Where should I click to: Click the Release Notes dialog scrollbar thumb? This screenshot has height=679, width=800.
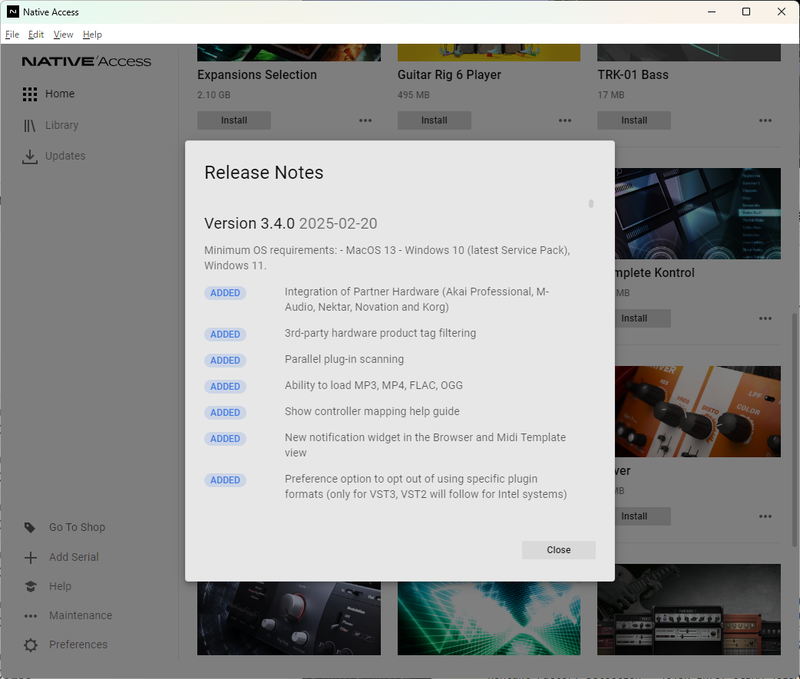(591, 204)
